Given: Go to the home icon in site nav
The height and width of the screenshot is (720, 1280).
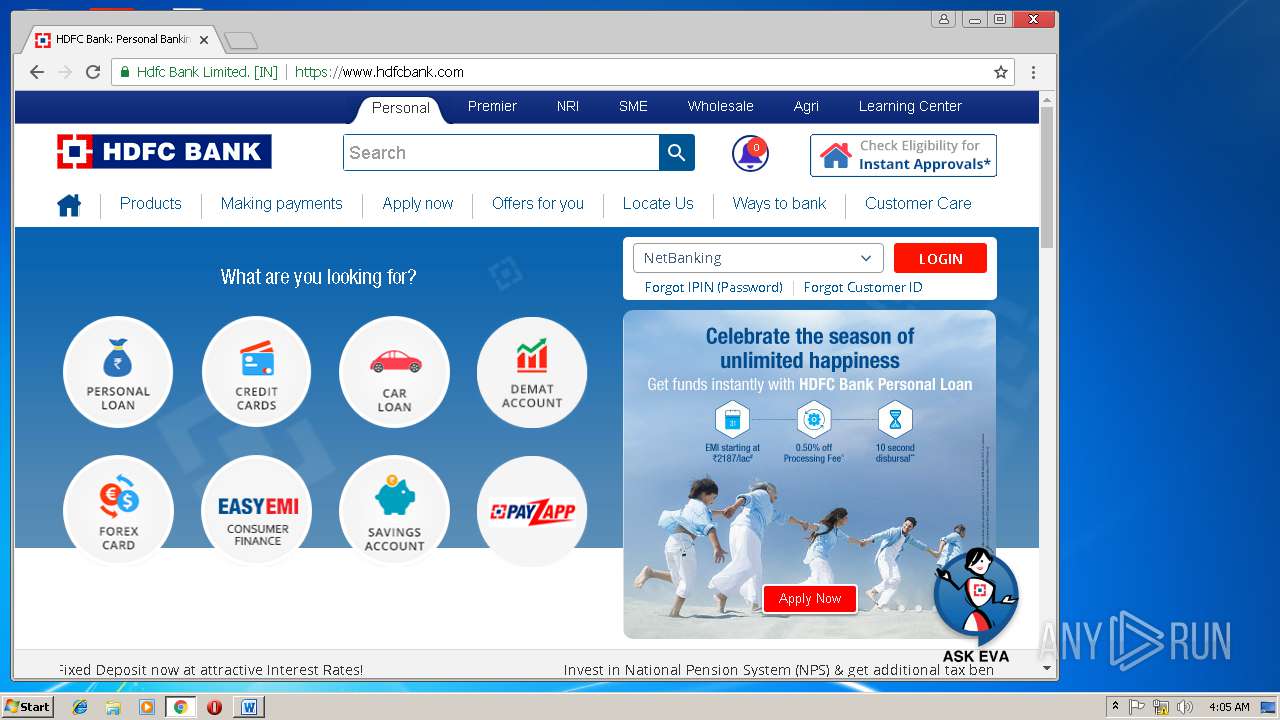Looking at the screenshot, I should (69, 205).
